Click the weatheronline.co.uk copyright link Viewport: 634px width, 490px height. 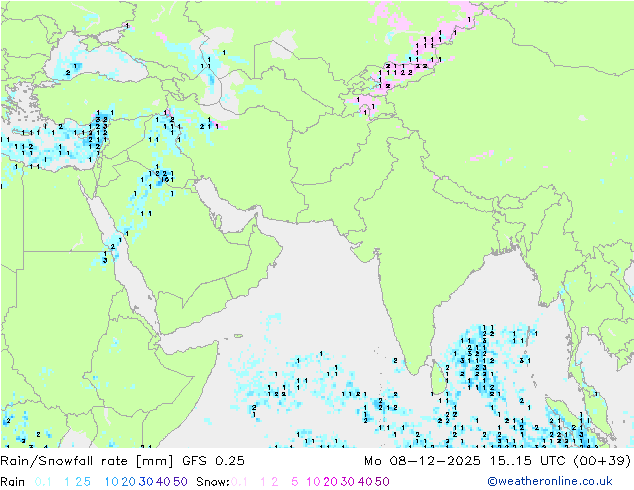tap(550, 481)
